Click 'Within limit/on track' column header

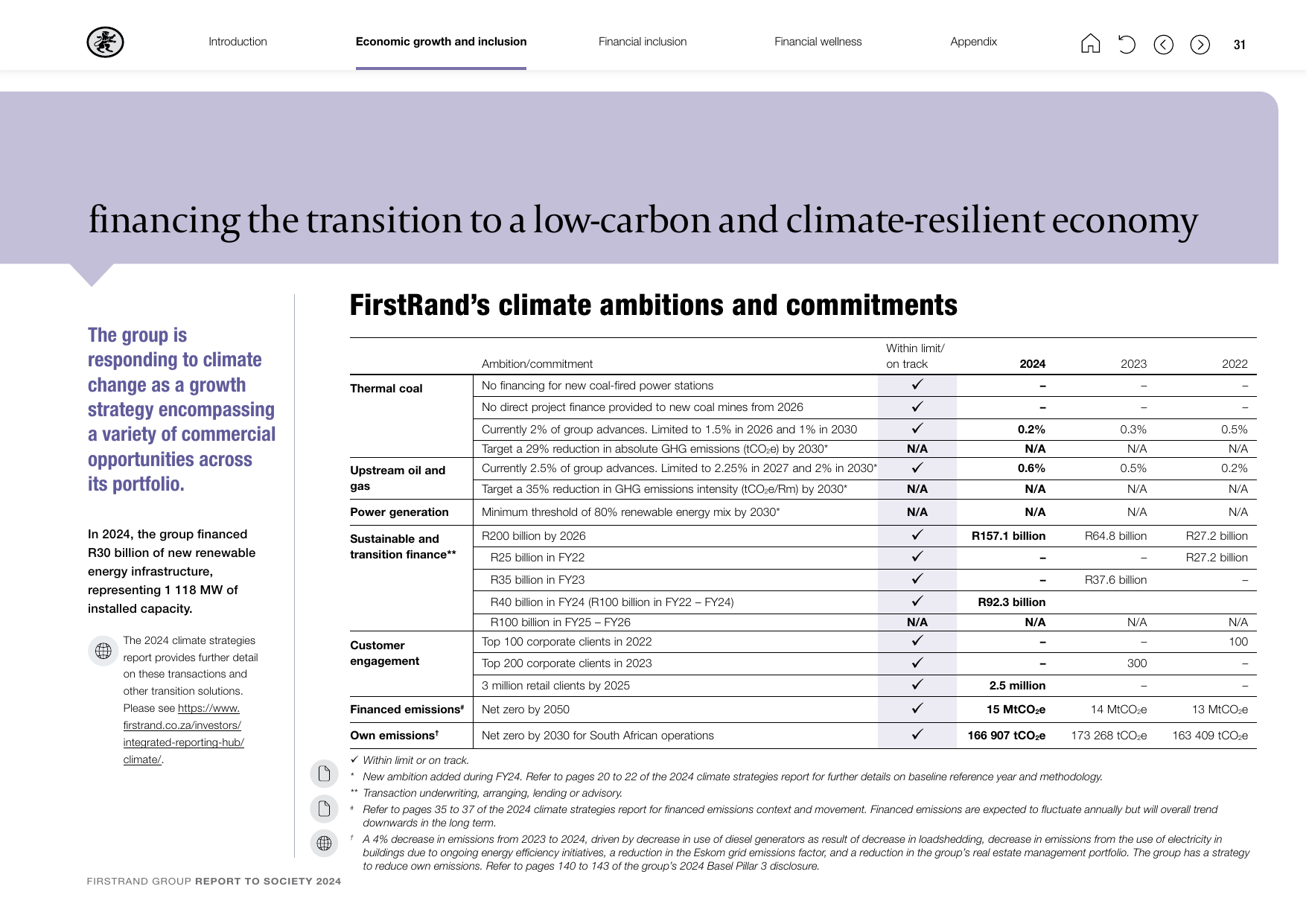[x=914, y=356]
